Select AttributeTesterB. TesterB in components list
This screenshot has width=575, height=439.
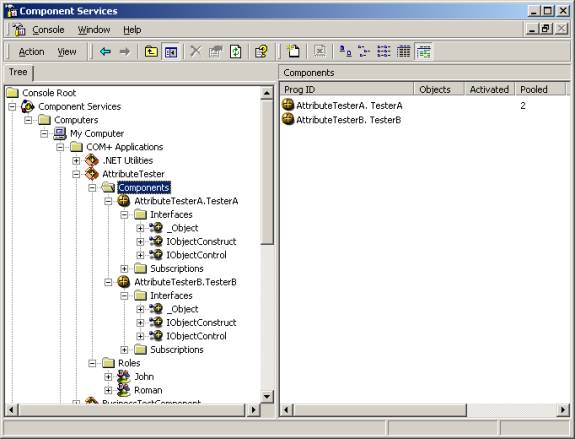(x=348, y=120)
